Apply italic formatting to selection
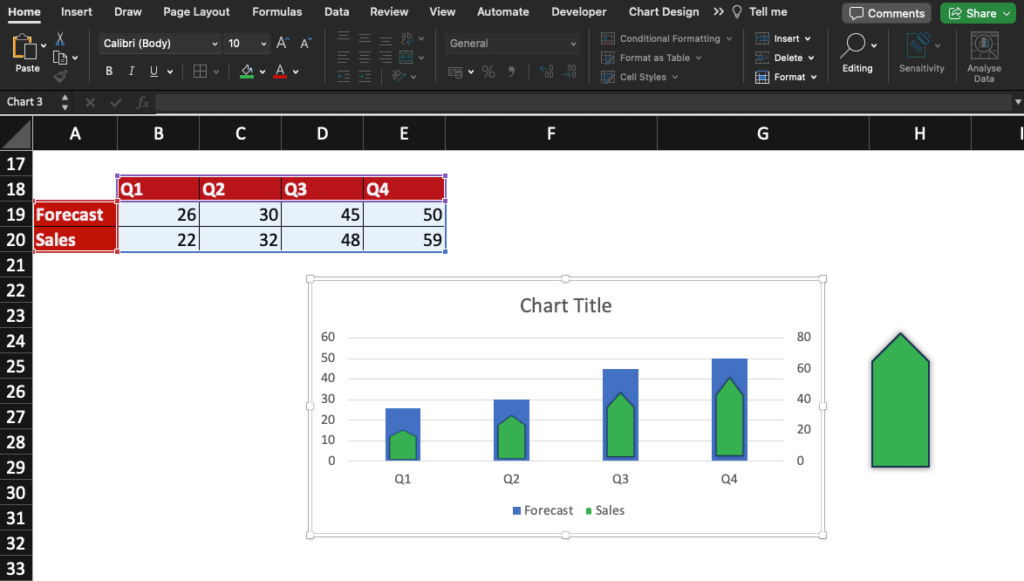Screen dimensions: 1024x581 [x=131, y=70]
